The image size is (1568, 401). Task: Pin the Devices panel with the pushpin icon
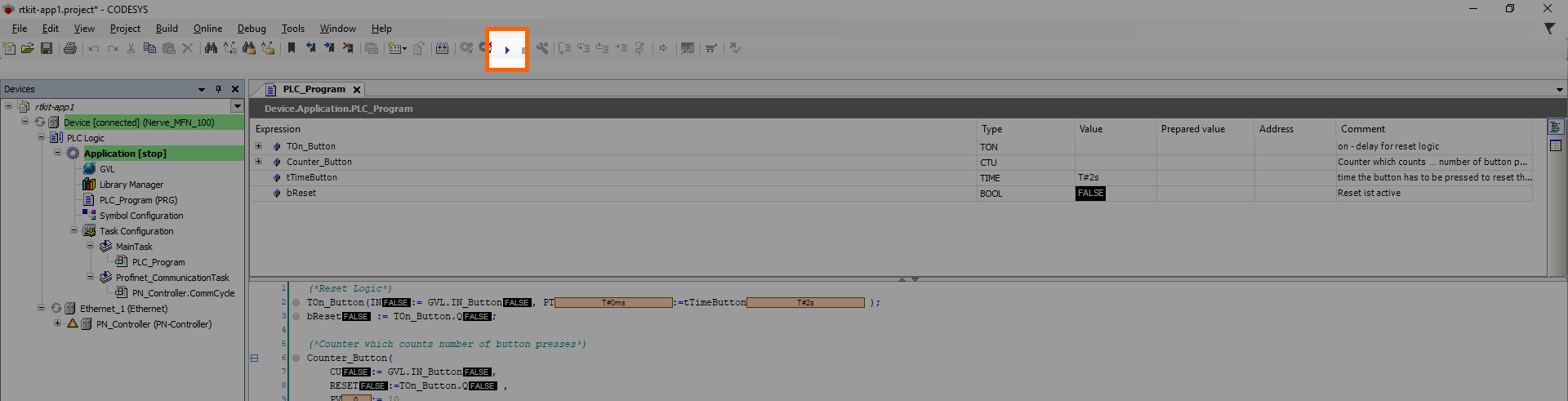[218, 89]
